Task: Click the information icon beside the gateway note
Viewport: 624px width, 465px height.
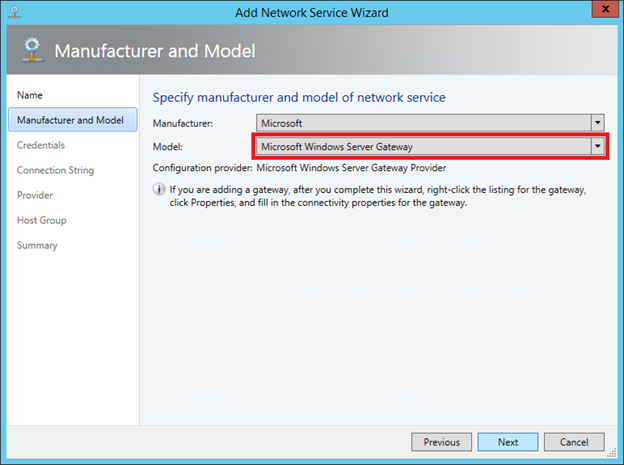Action: click(x=159, y=189)
